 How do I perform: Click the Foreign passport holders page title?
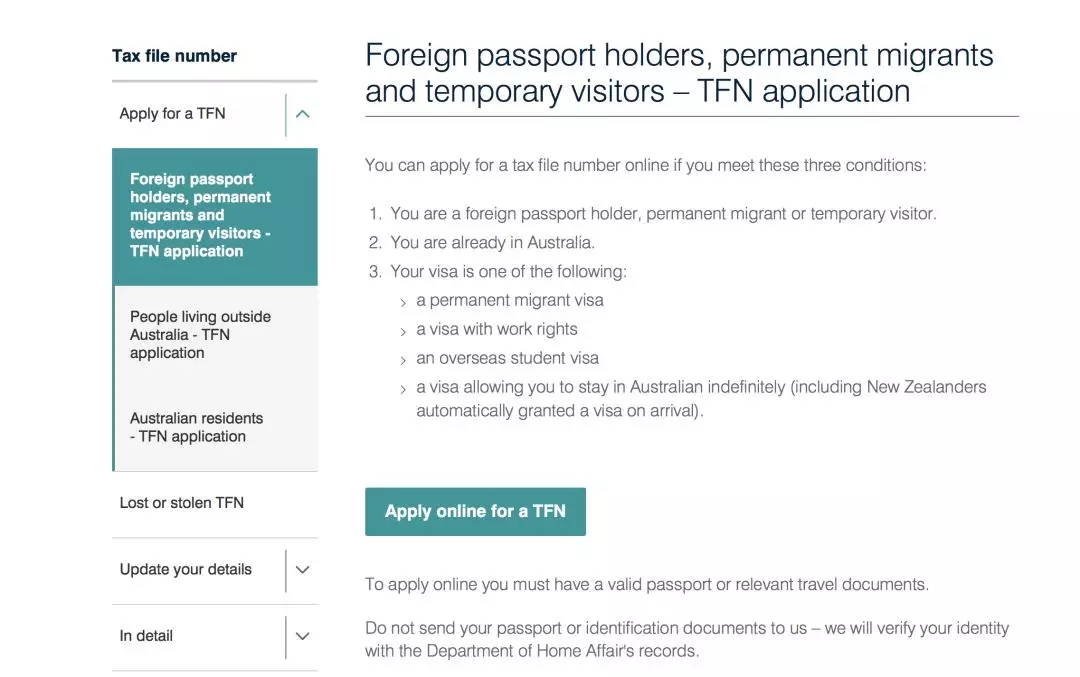point(679,72)
